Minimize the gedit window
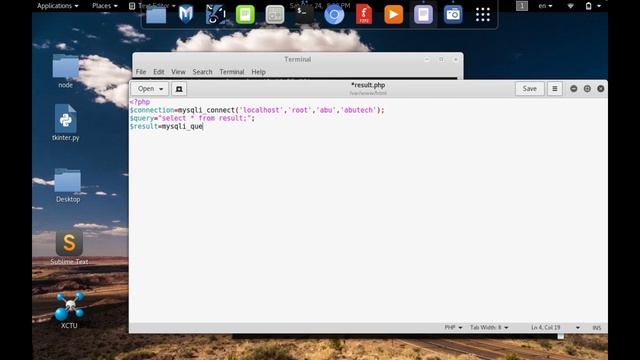 [x=573, y=89]
